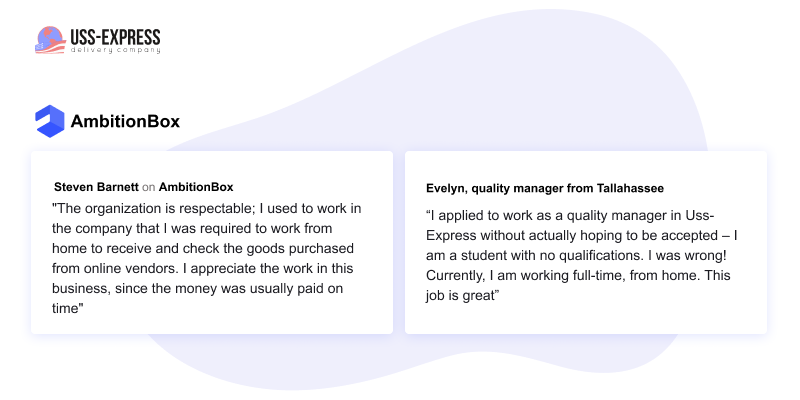This screenshot has width=800, height=400.
Task: Click the "from online vendors" review line
Action: (203, 269)
